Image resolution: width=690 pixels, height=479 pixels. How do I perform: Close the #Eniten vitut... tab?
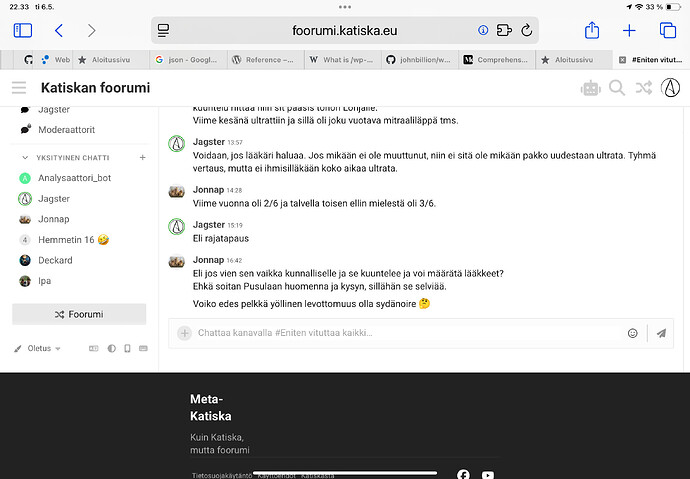[622, 60]
